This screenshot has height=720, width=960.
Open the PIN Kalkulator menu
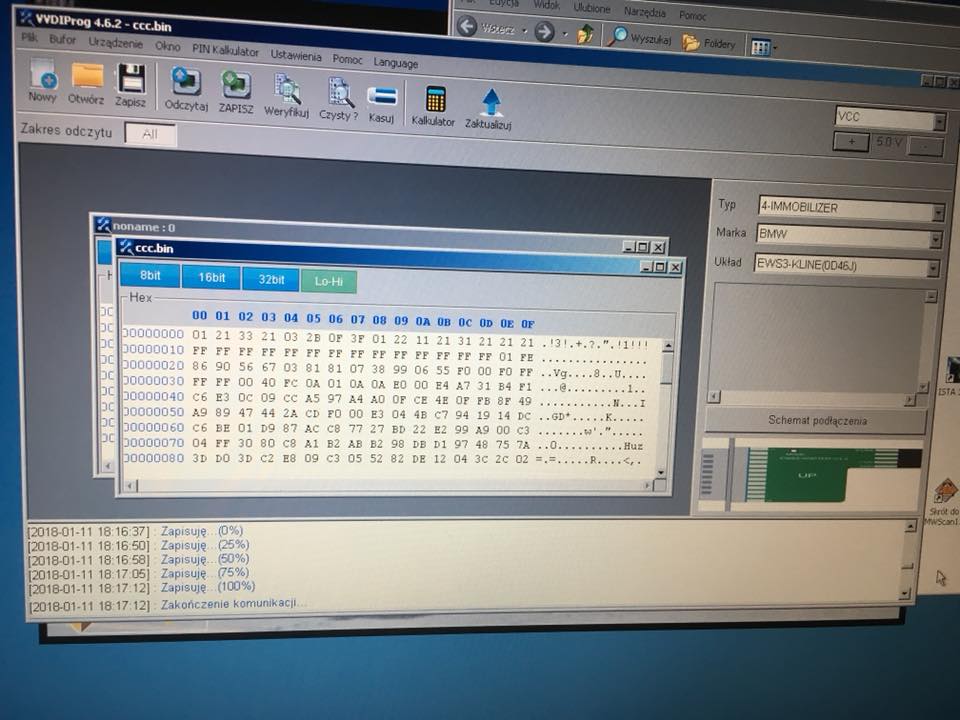pos(225,51)
